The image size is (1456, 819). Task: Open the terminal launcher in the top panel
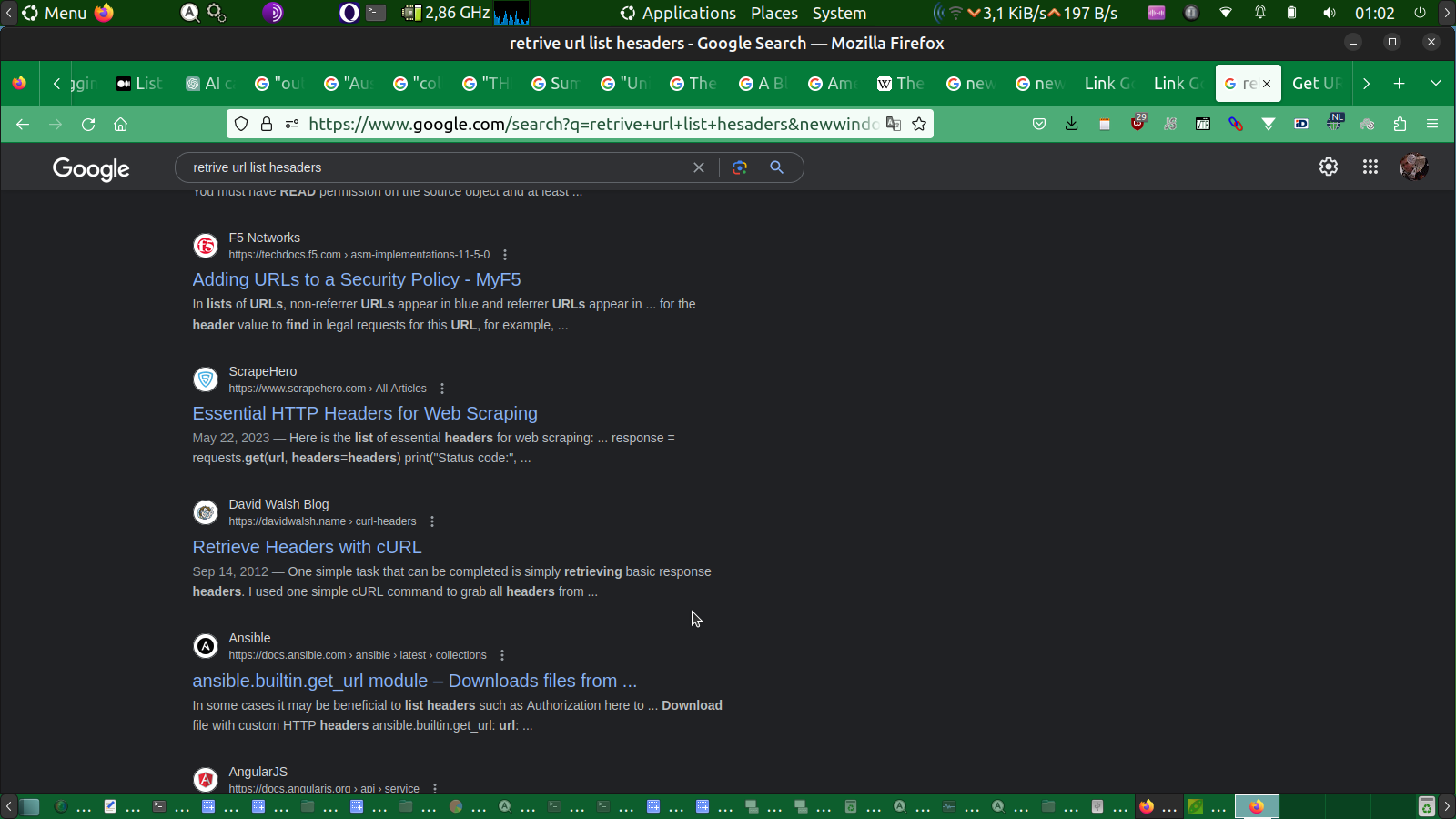click(376, 13)
